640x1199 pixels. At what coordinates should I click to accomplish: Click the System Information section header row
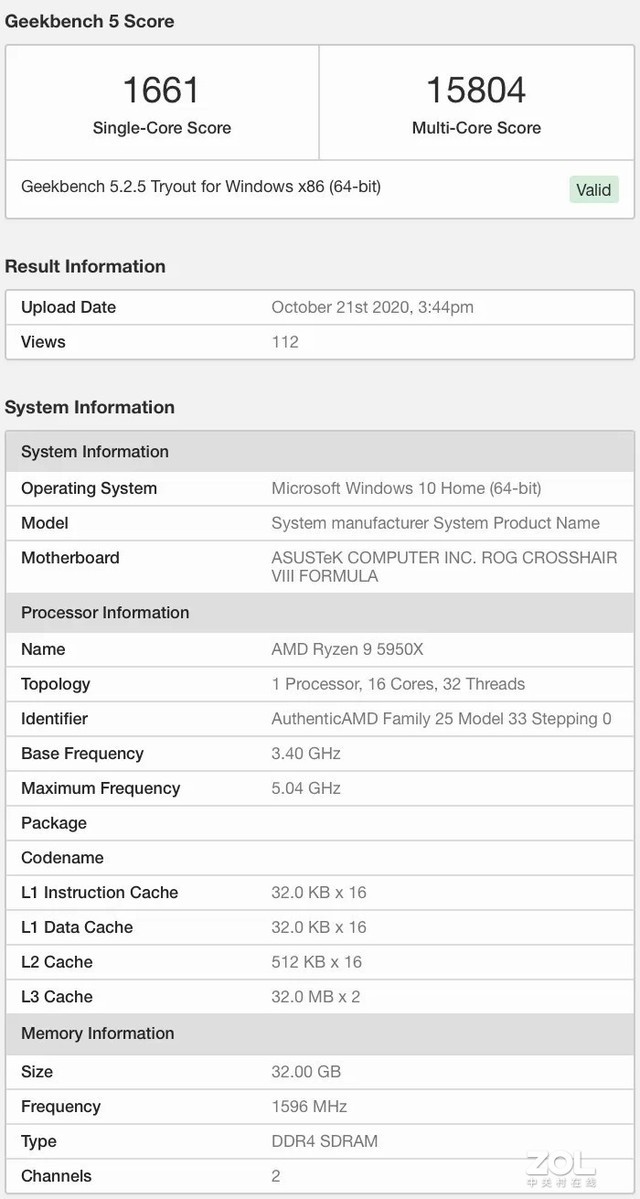95,452
